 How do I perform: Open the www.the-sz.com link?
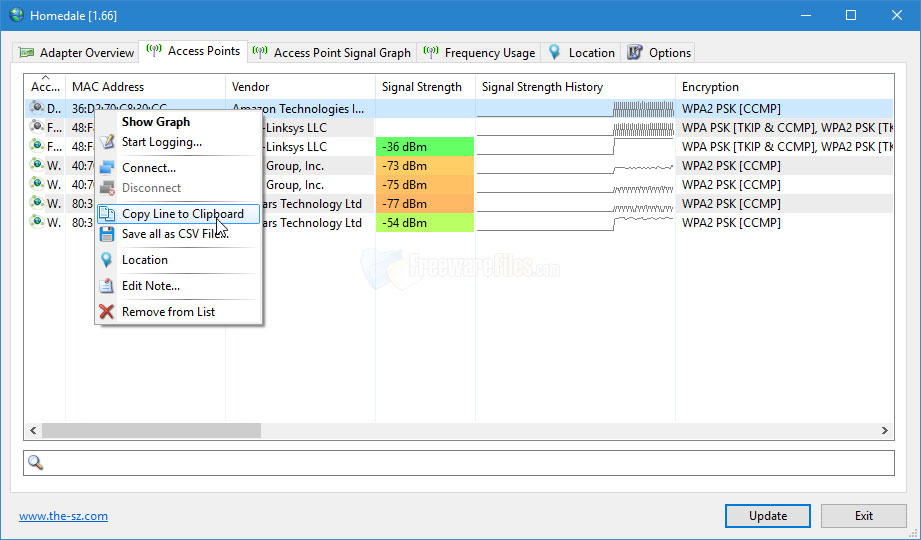point(63,516)
